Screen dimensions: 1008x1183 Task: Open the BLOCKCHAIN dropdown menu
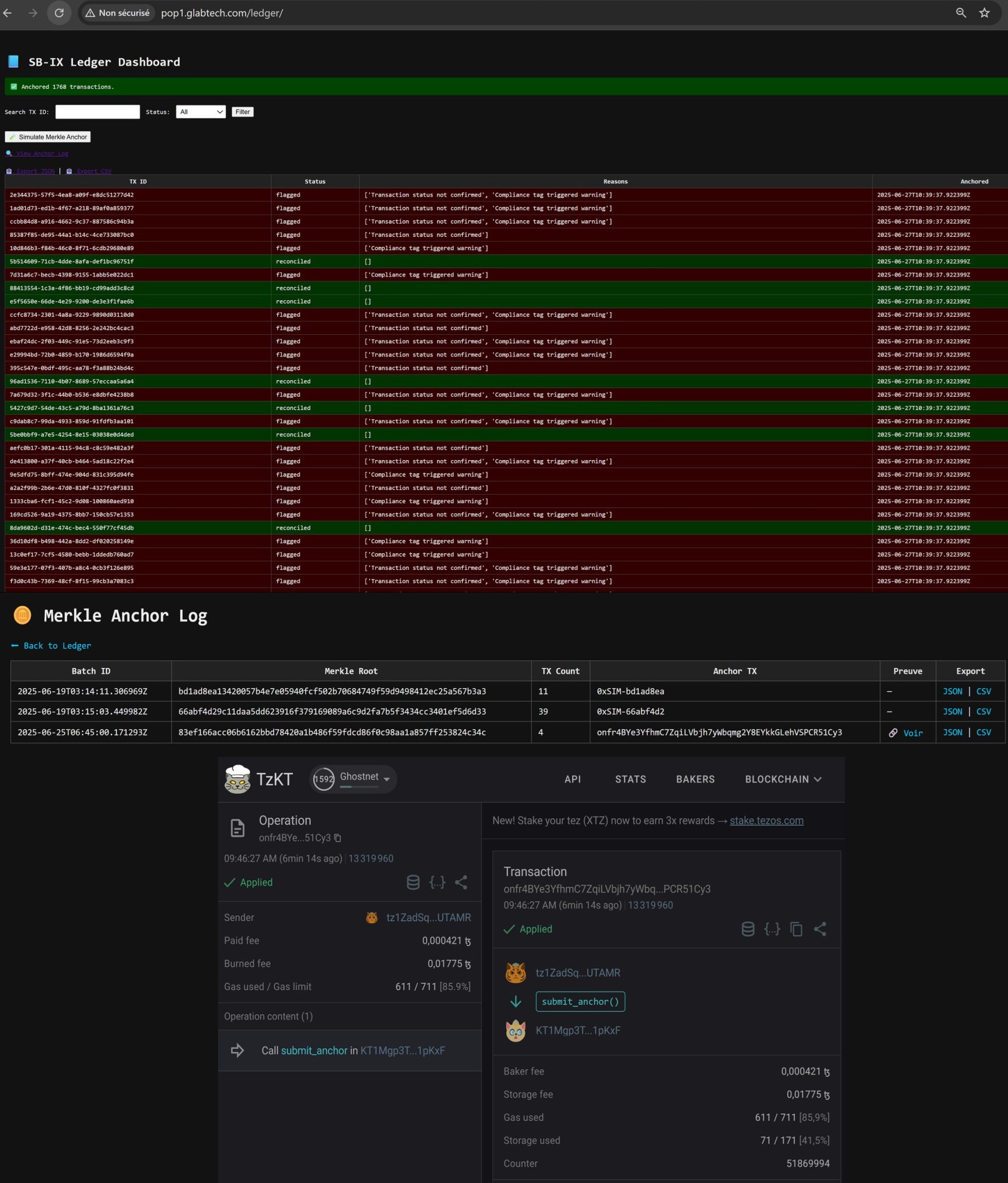tap(783, 780)
